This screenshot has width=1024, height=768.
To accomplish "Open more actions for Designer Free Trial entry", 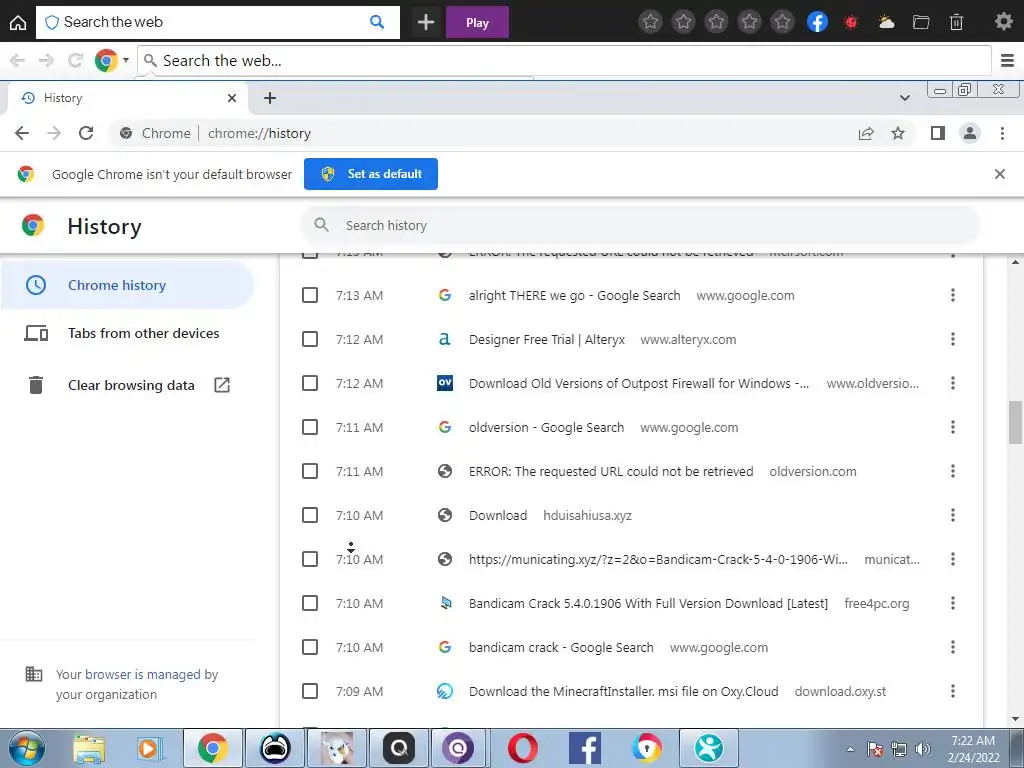I will click(953, 339).
